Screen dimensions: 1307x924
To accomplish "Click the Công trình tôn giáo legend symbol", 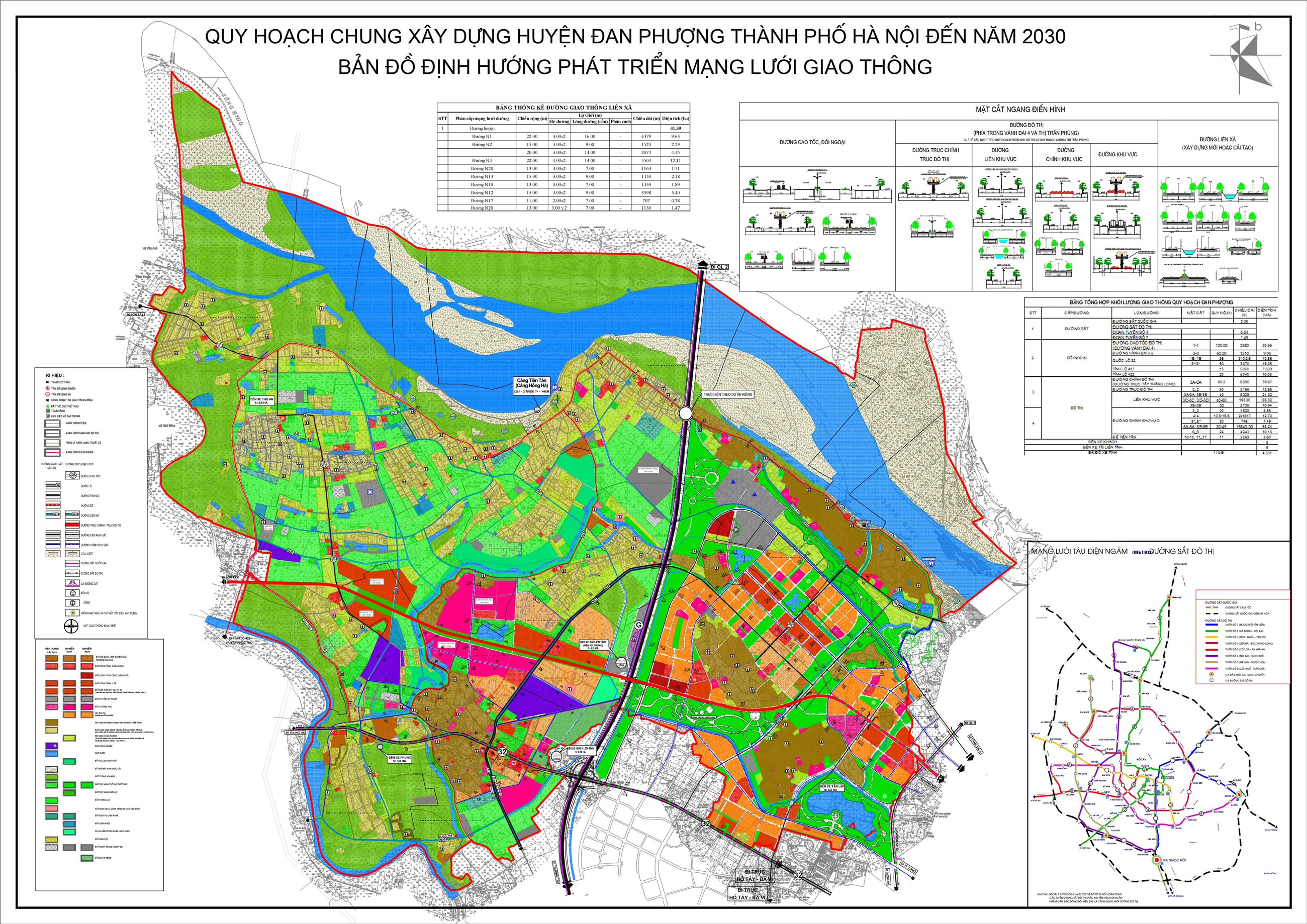I will point(48,400).
